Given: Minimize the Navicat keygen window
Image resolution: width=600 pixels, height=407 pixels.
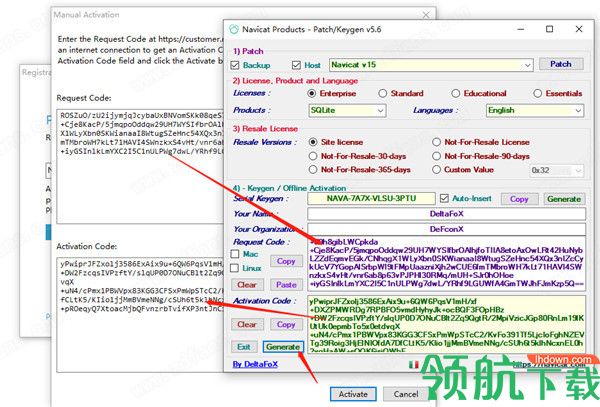Looking at the screenshot, I should click(x=521, y=29).
